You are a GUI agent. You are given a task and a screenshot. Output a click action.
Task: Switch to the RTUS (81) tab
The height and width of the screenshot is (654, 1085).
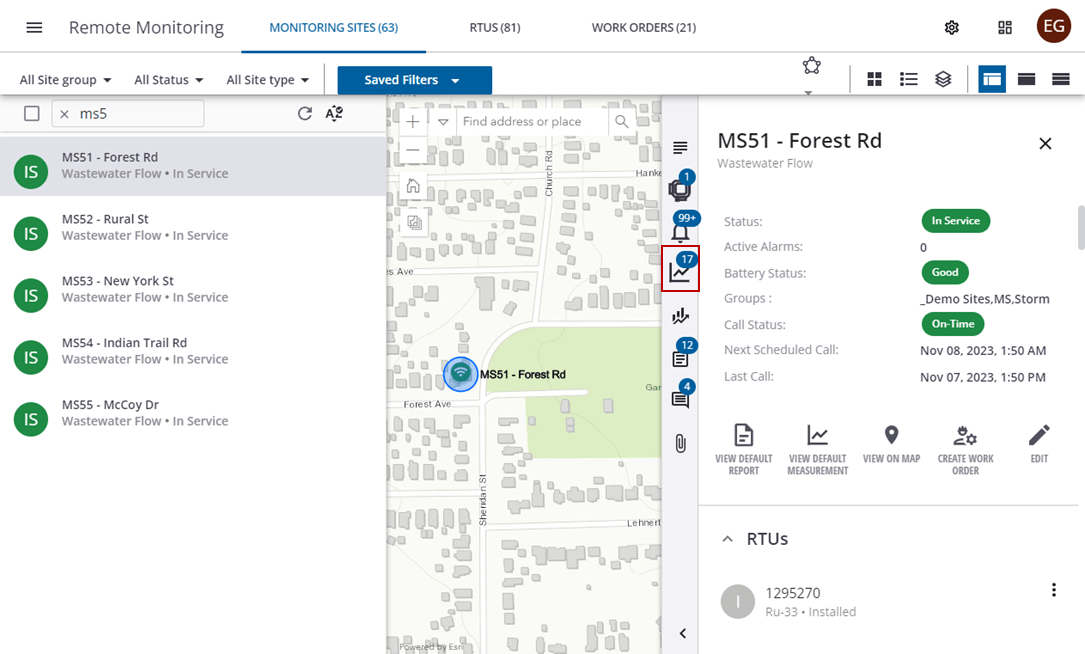[x=494, y=27]
